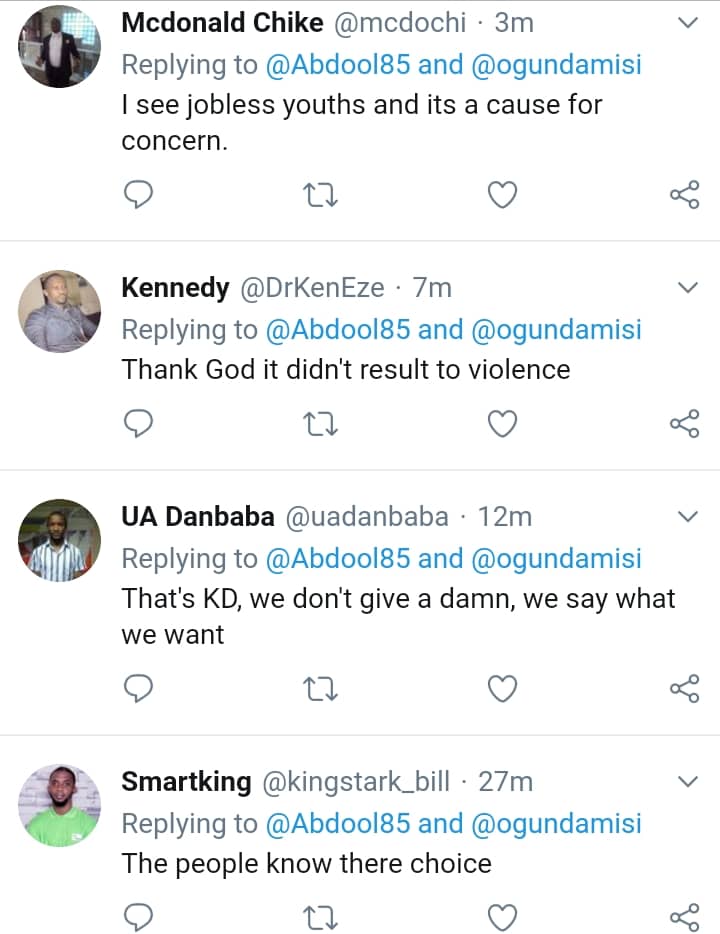Share Mcdonald Chike's tweet
720x934 pixels.
684,194
